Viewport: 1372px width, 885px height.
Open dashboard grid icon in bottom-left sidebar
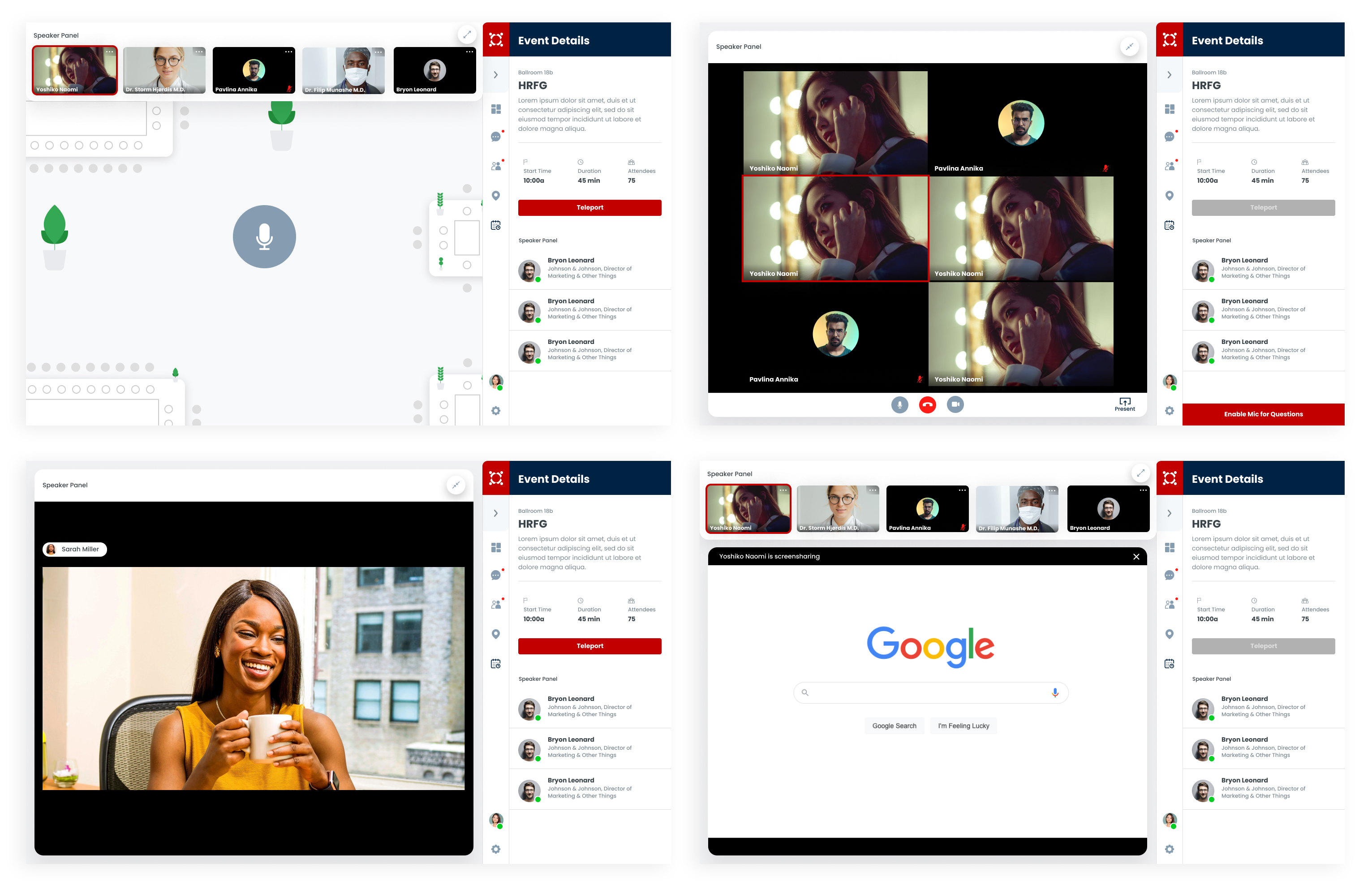pos(496,548)
